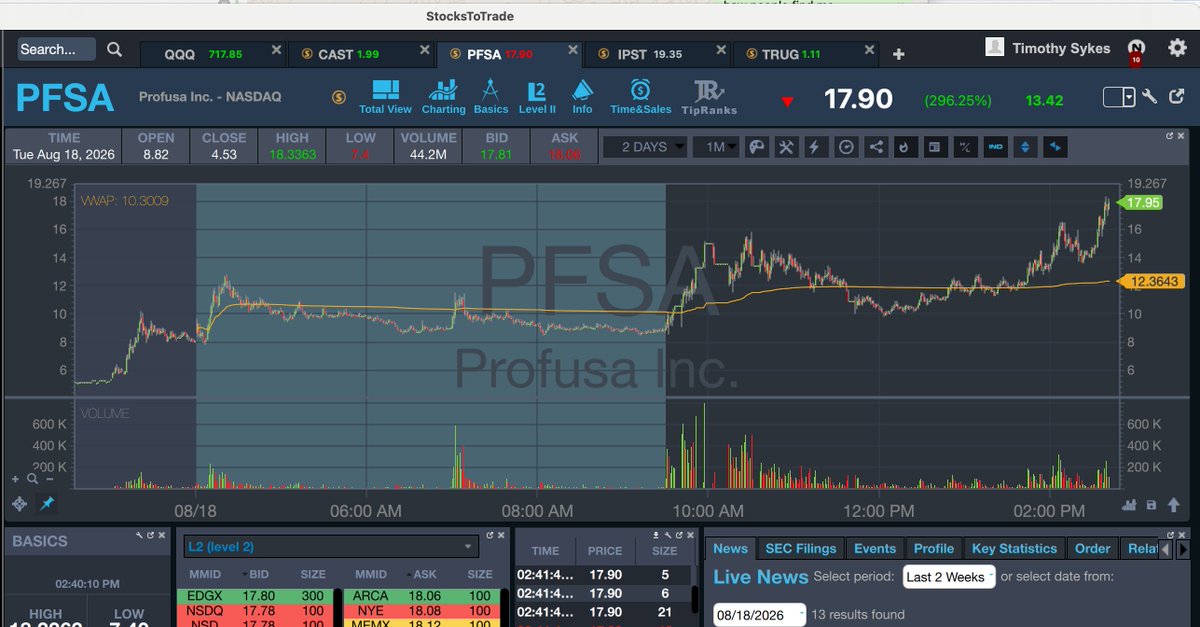
Task: Pop out the chart panel
Action: (1169, 135)
